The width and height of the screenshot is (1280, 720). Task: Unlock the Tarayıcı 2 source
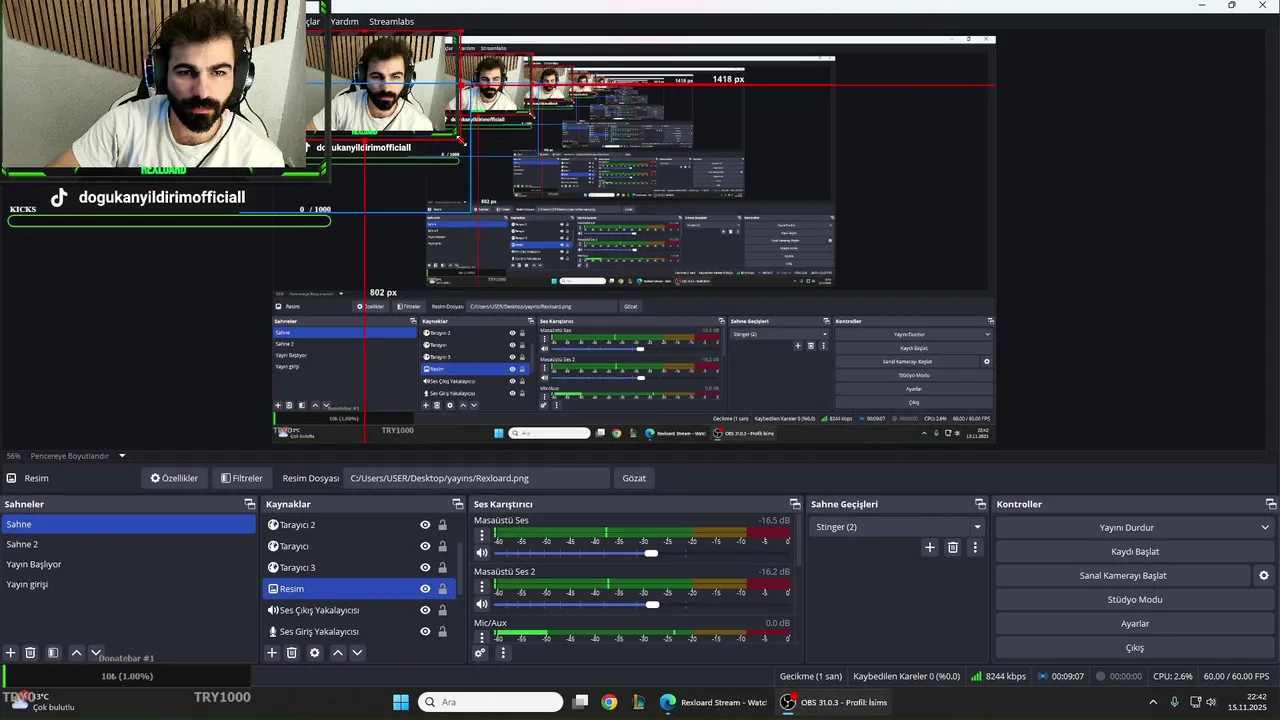tap(442, 525)
